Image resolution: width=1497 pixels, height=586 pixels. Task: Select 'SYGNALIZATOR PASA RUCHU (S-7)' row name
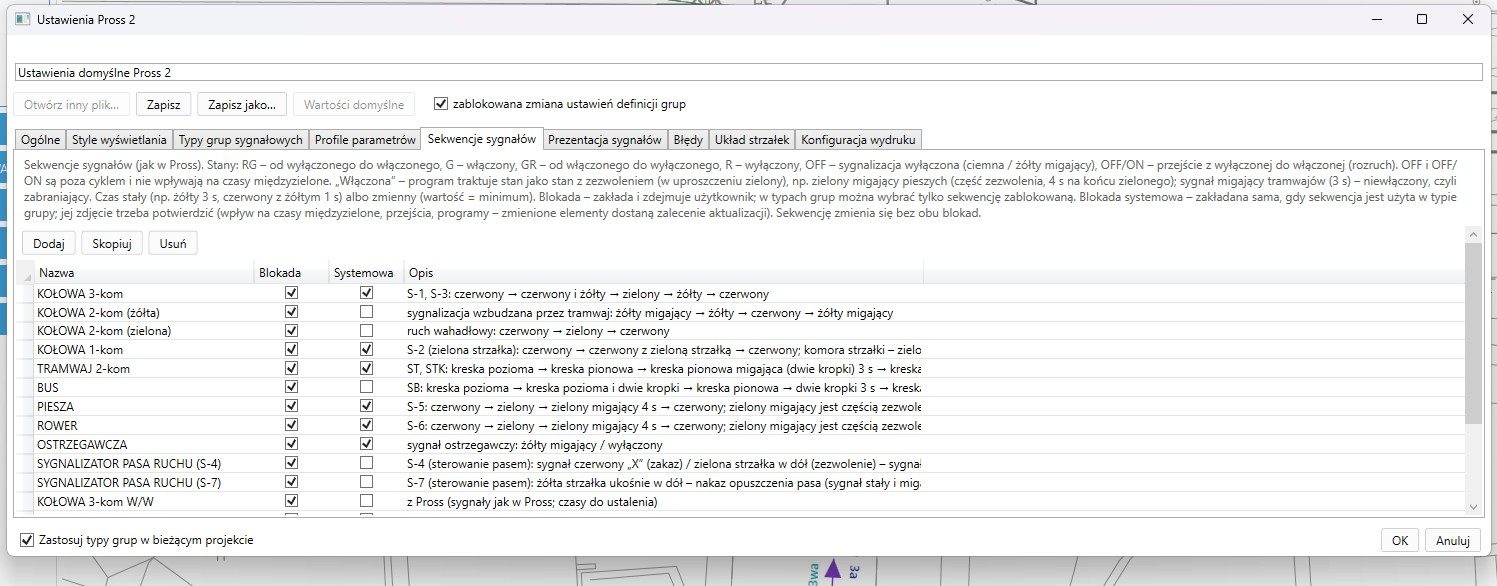129,482
